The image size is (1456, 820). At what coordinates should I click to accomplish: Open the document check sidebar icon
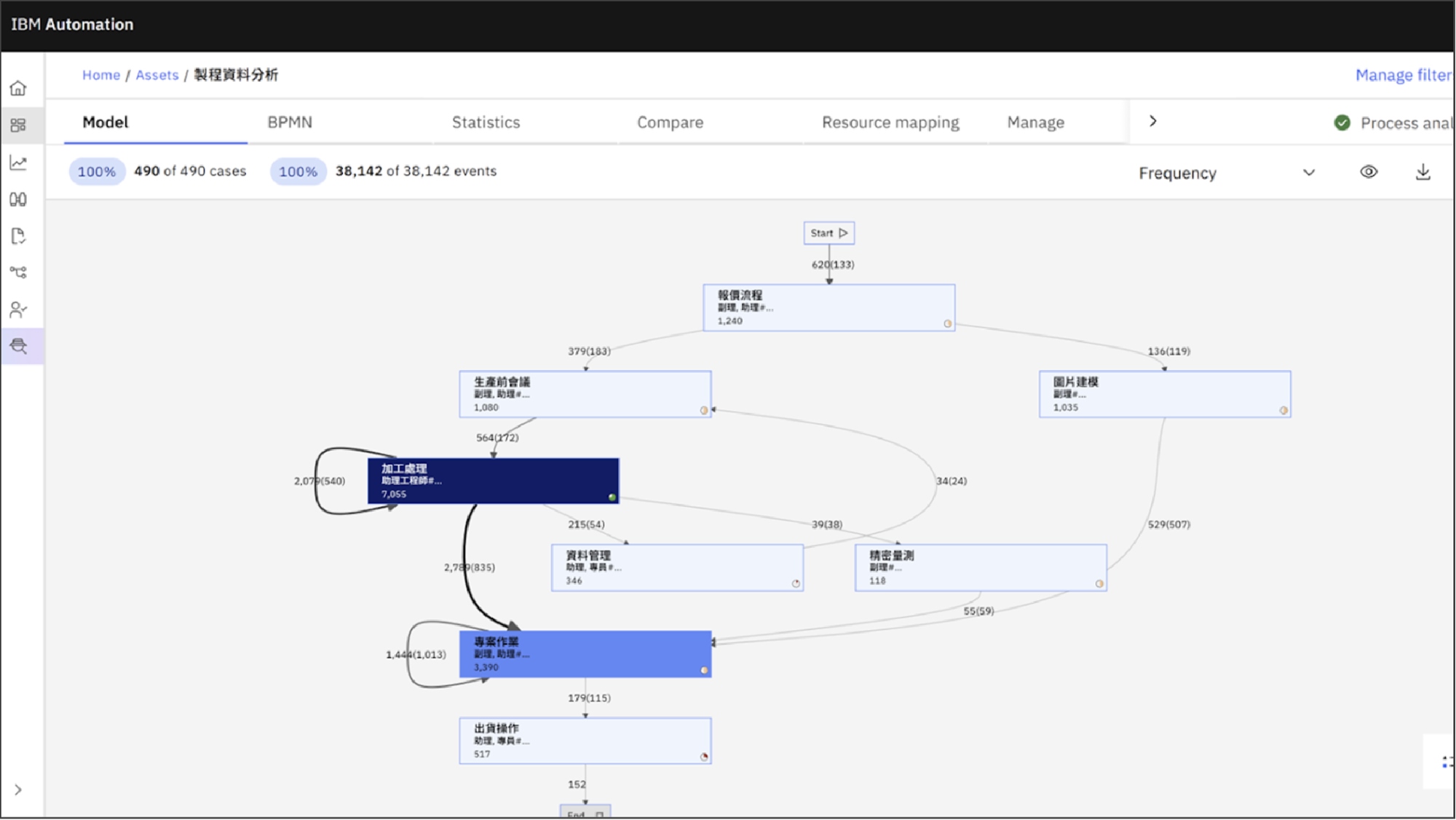point(18,236)
